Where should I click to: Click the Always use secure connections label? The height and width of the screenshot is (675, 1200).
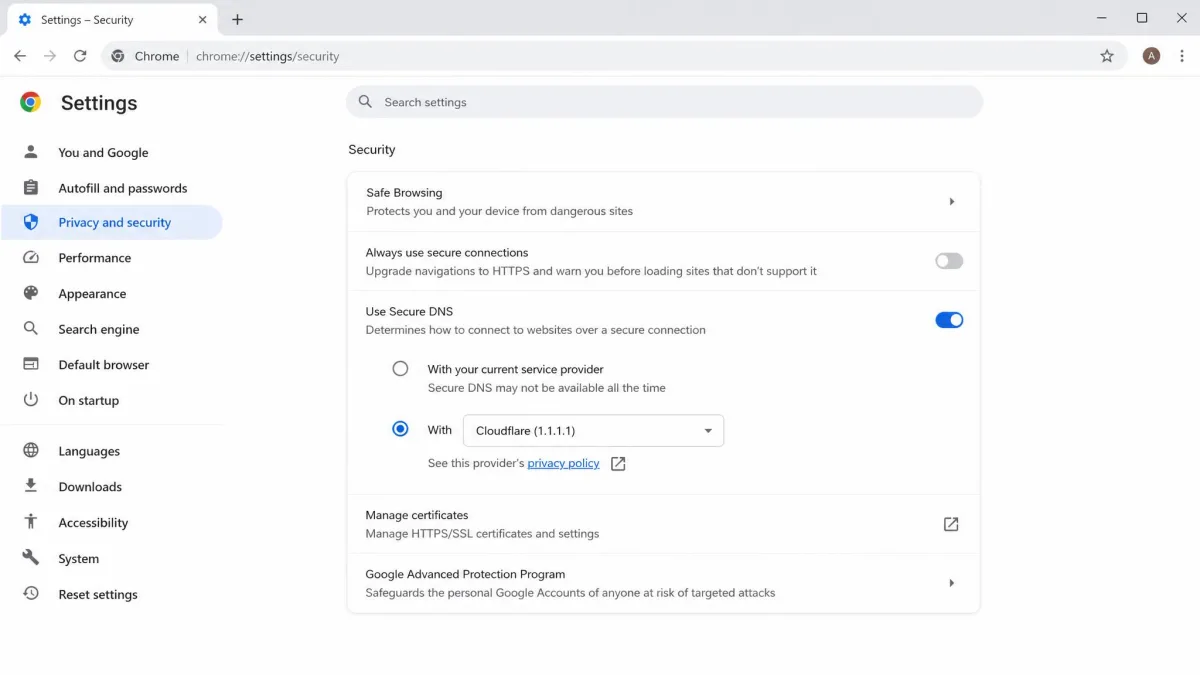(447, 252)
